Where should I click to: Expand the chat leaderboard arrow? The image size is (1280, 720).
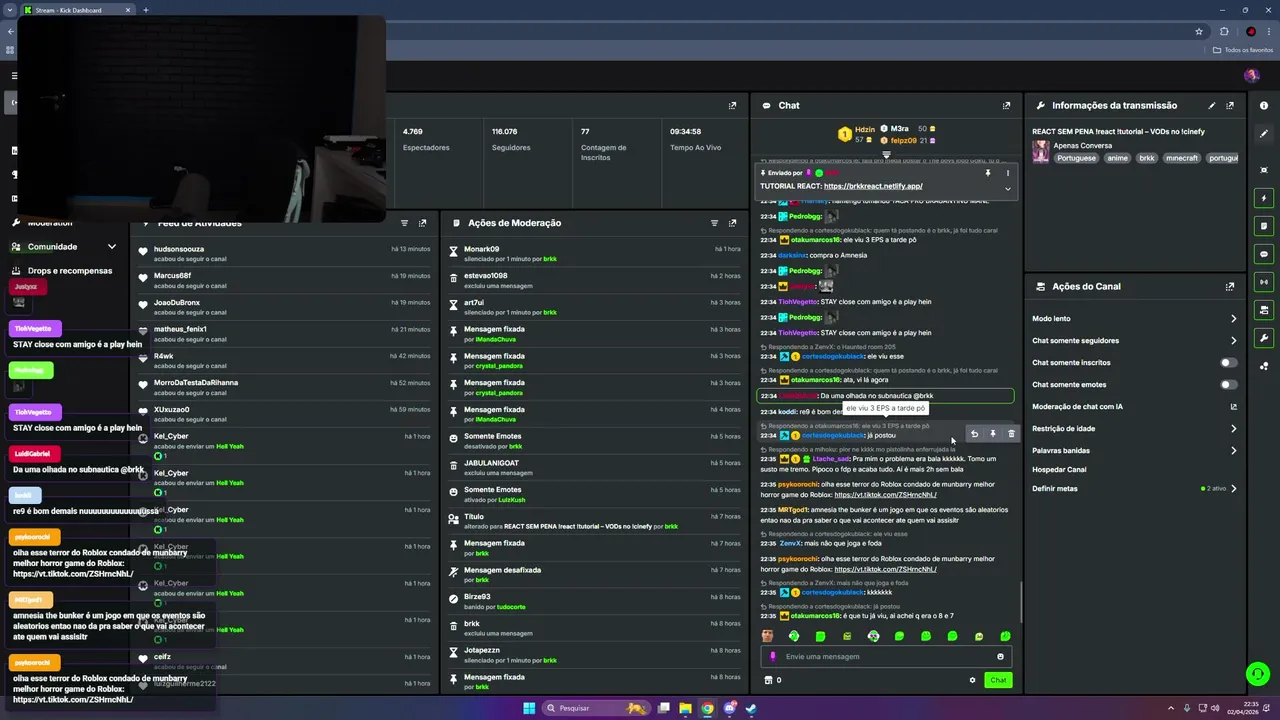pos(886,155)
